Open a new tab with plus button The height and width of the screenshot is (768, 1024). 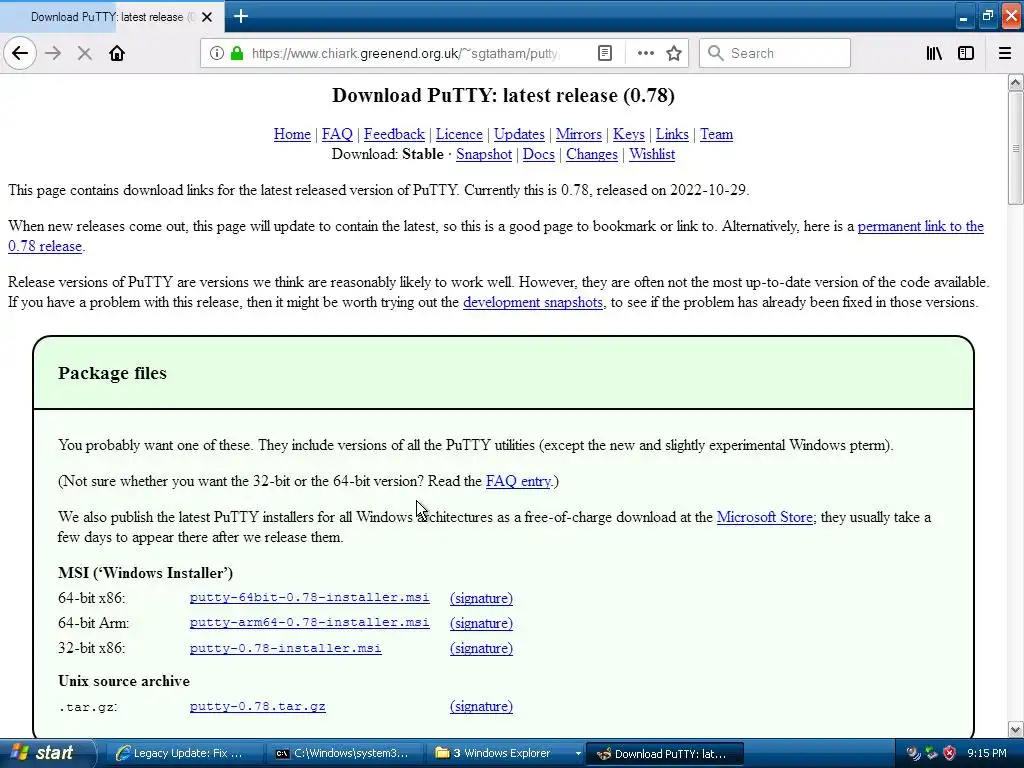point(240,16)
